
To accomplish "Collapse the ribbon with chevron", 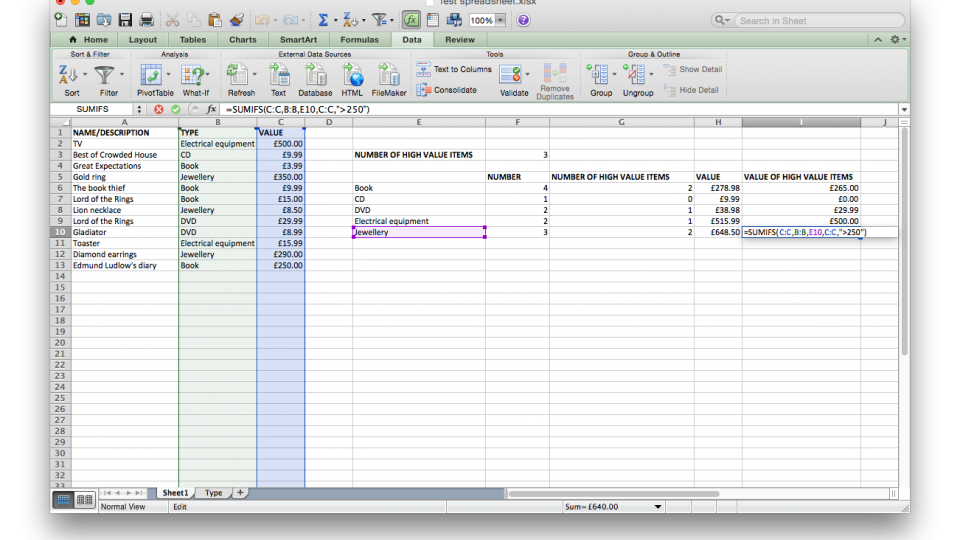I will click(x=878, y=39).
